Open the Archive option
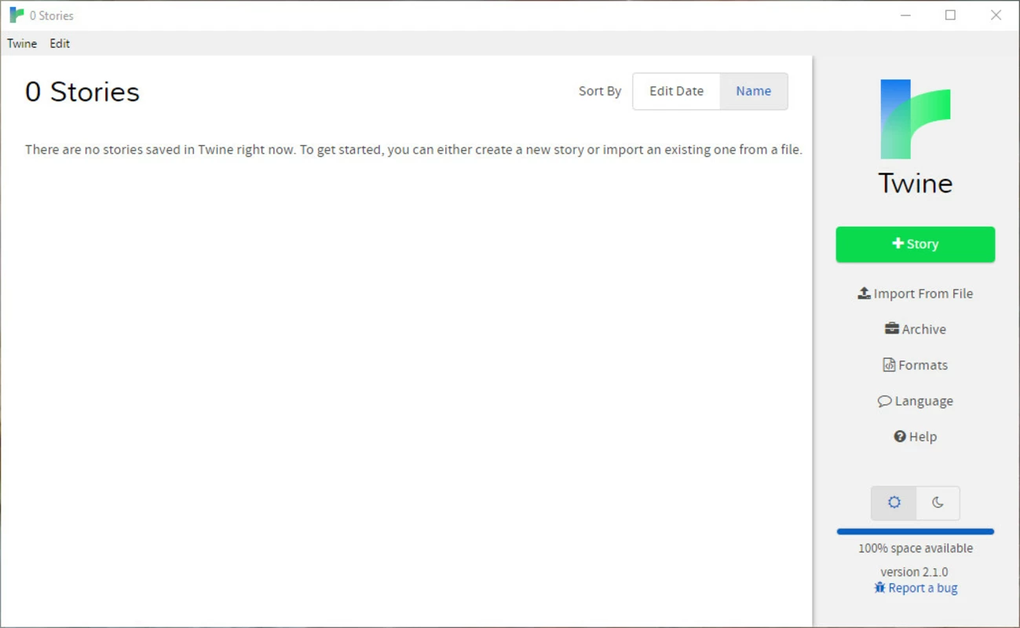The image size is (1020, 628). point(915,329)
